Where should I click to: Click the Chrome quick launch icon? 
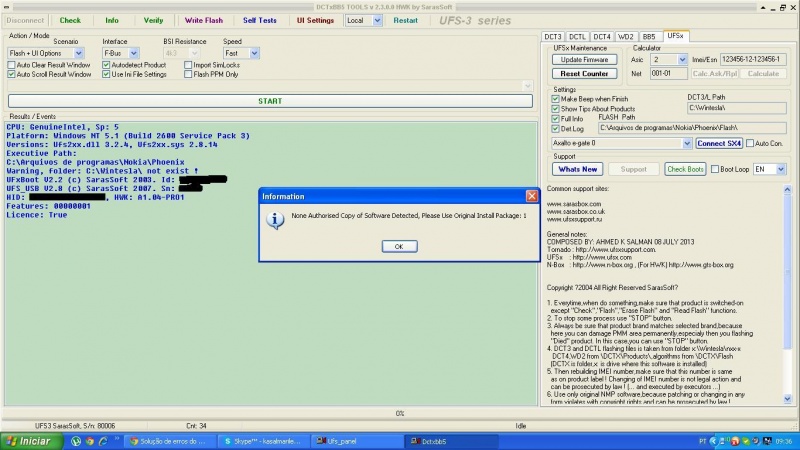coord(90,441)
